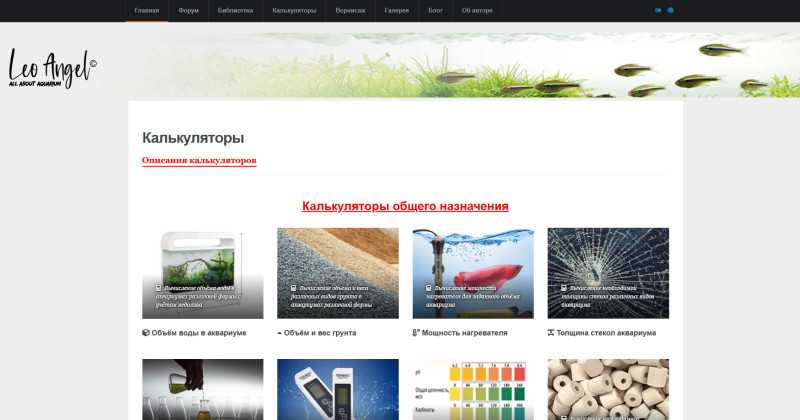The width and height of the screenshot is (800, 420).
Task: Open the Главная menu item
Action: click(x=147, y=10)
